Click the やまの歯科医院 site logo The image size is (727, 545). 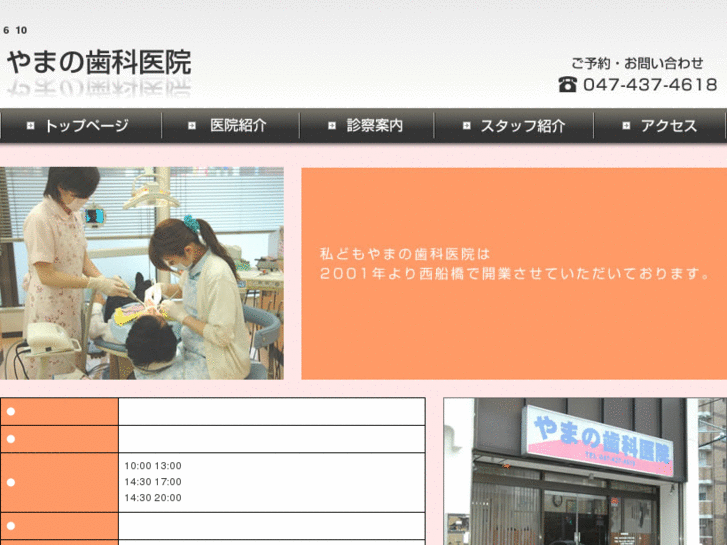pos(99,63)
